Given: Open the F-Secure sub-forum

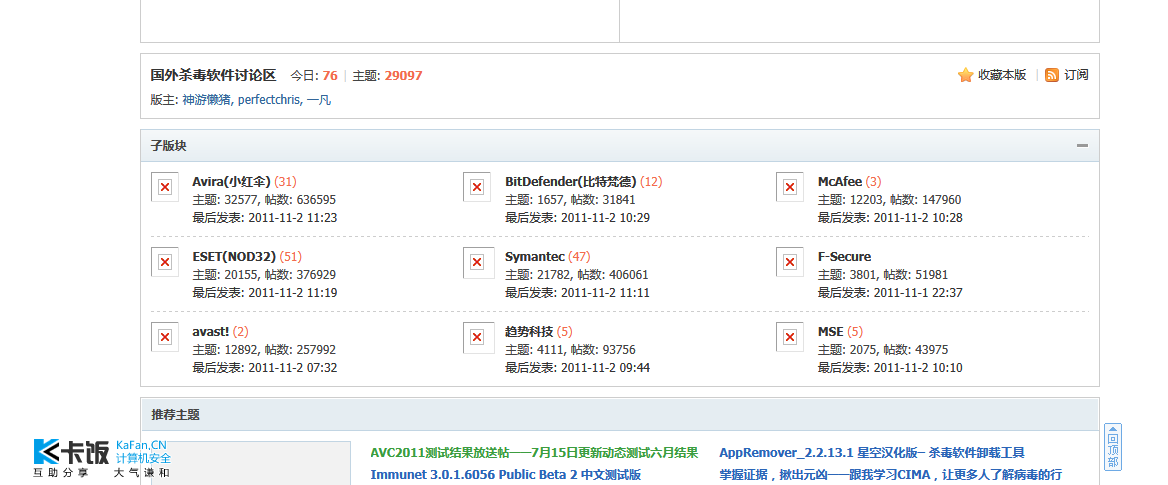Looking at the screenshot, I should pyautogui.click(x=844, y=256).
